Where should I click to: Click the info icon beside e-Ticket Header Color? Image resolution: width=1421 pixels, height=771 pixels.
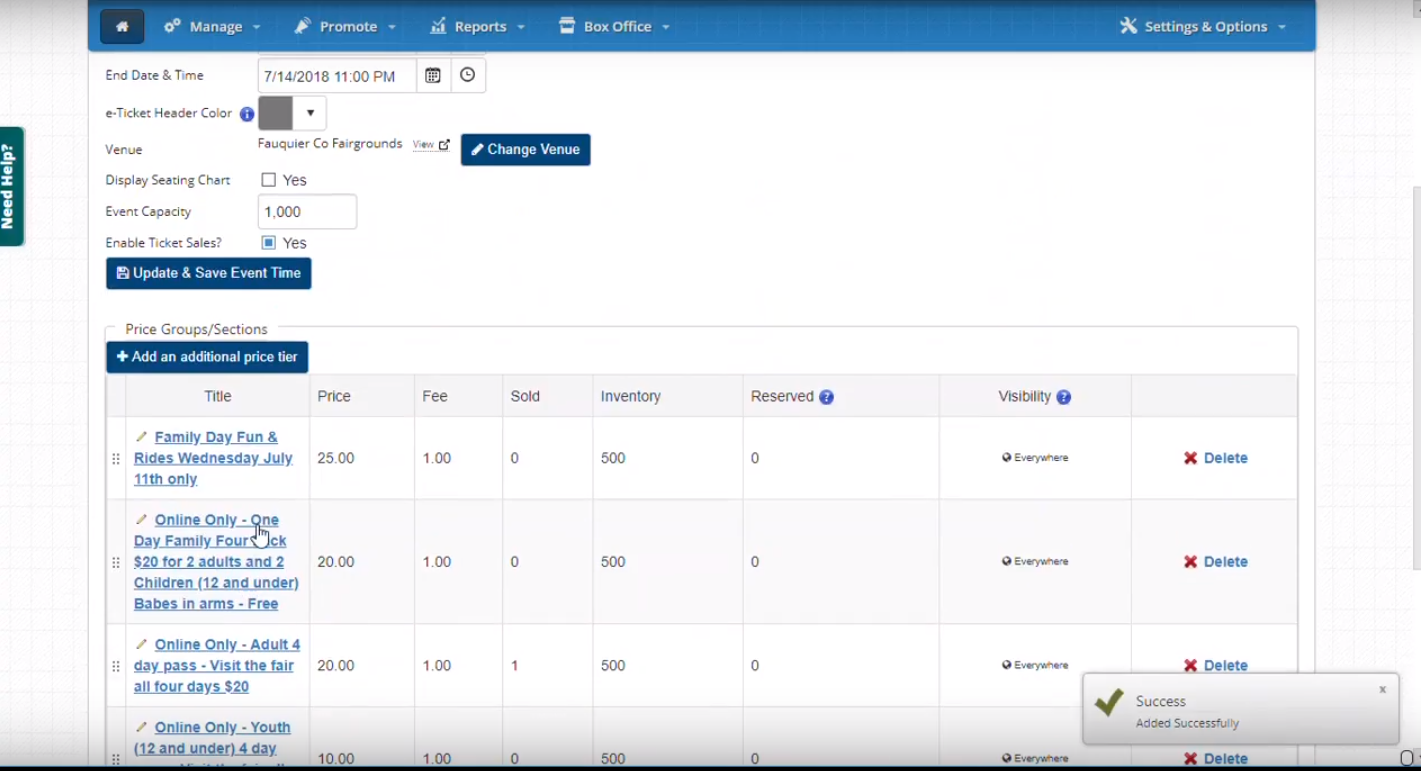click(247, 114)
